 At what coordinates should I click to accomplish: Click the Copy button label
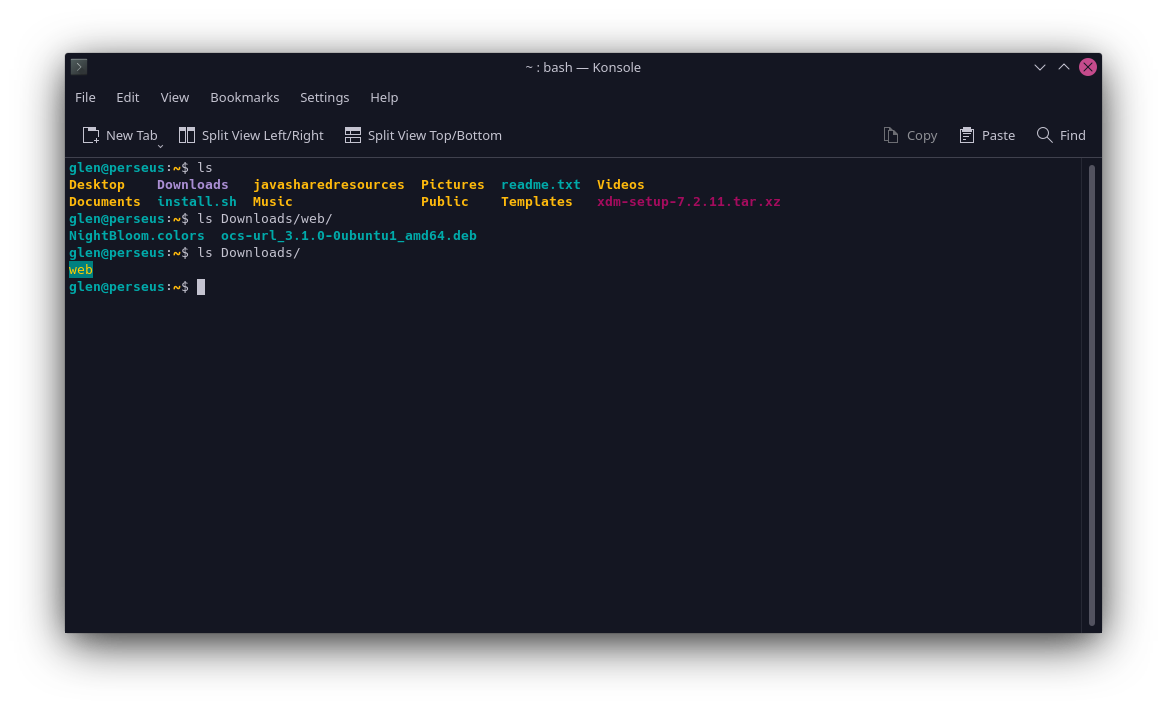921,135
